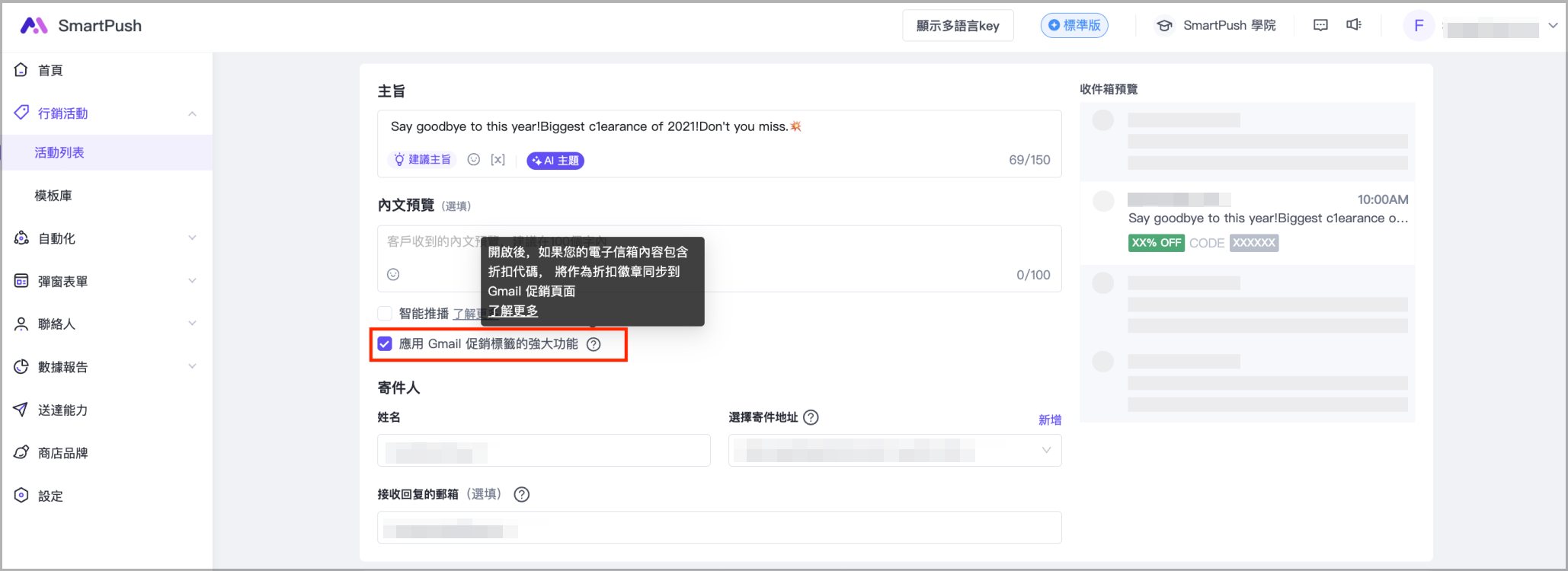
Task: Click help icon next to 選擇寄件地址
Action: point(811,417)
